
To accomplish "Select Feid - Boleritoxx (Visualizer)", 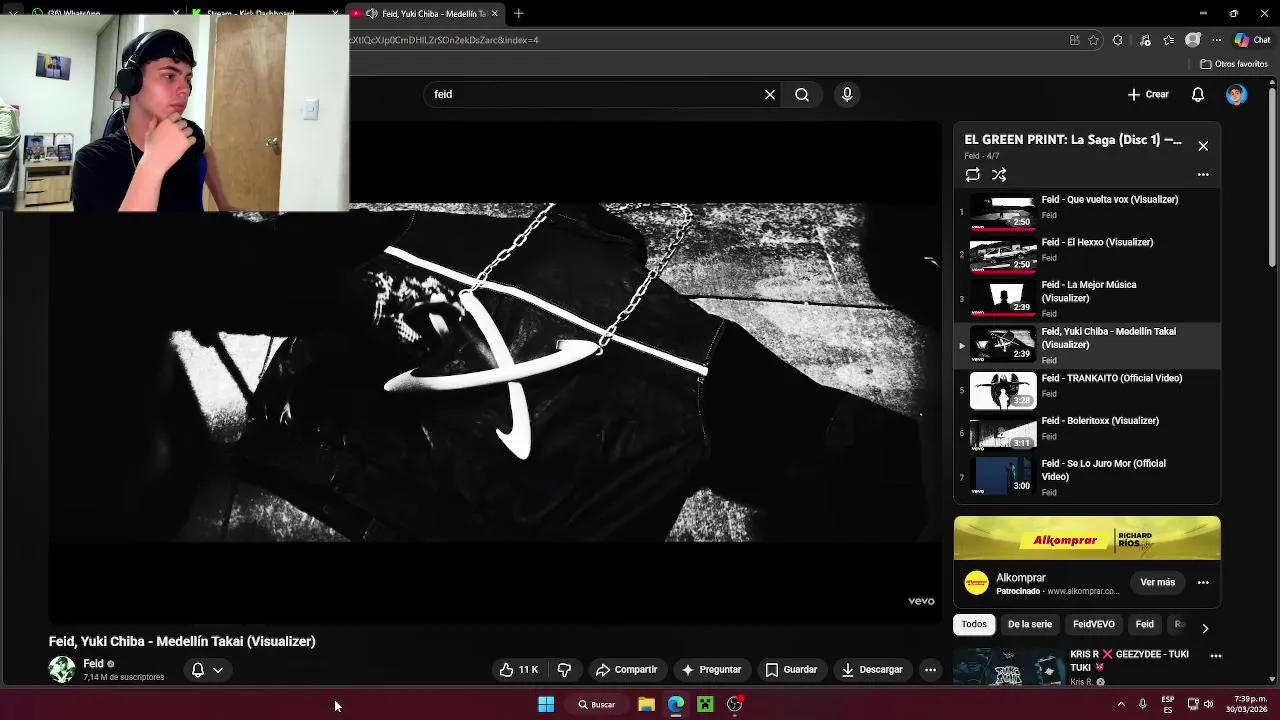I will [x=1087, y=433].
